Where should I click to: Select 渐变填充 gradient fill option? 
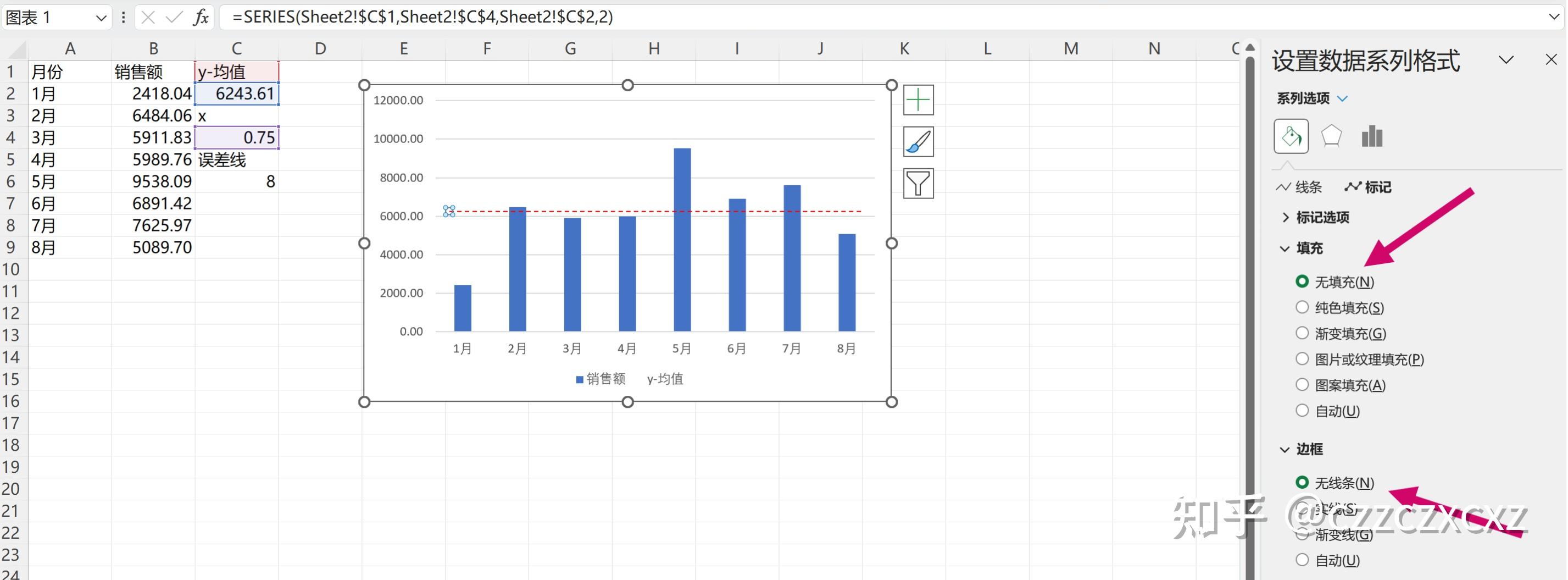tap(1341, 333)
